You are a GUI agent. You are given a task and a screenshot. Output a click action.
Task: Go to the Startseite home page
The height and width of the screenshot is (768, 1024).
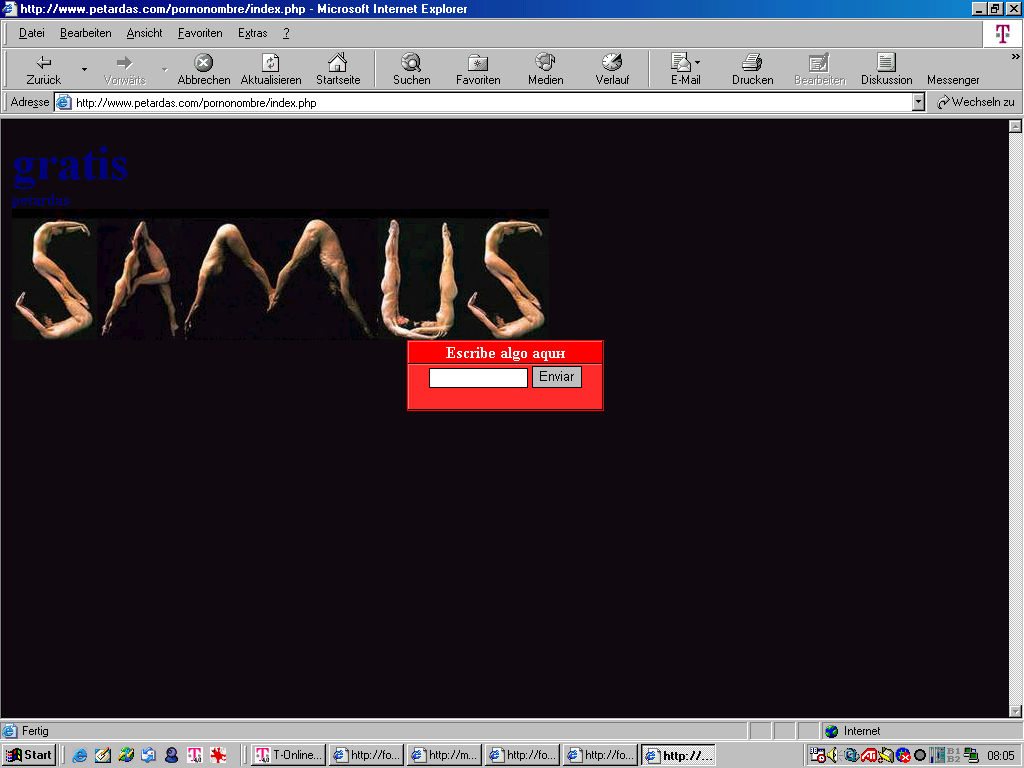pos(338,69)
